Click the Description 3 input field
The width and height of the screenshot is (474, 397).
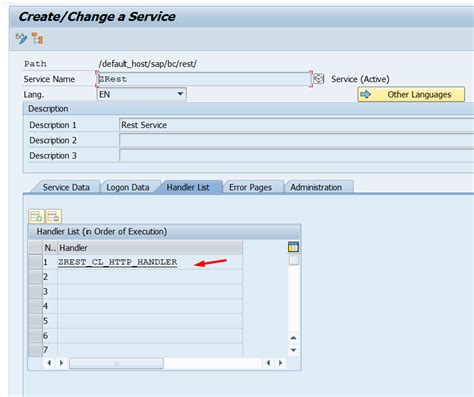click(296, 156)
